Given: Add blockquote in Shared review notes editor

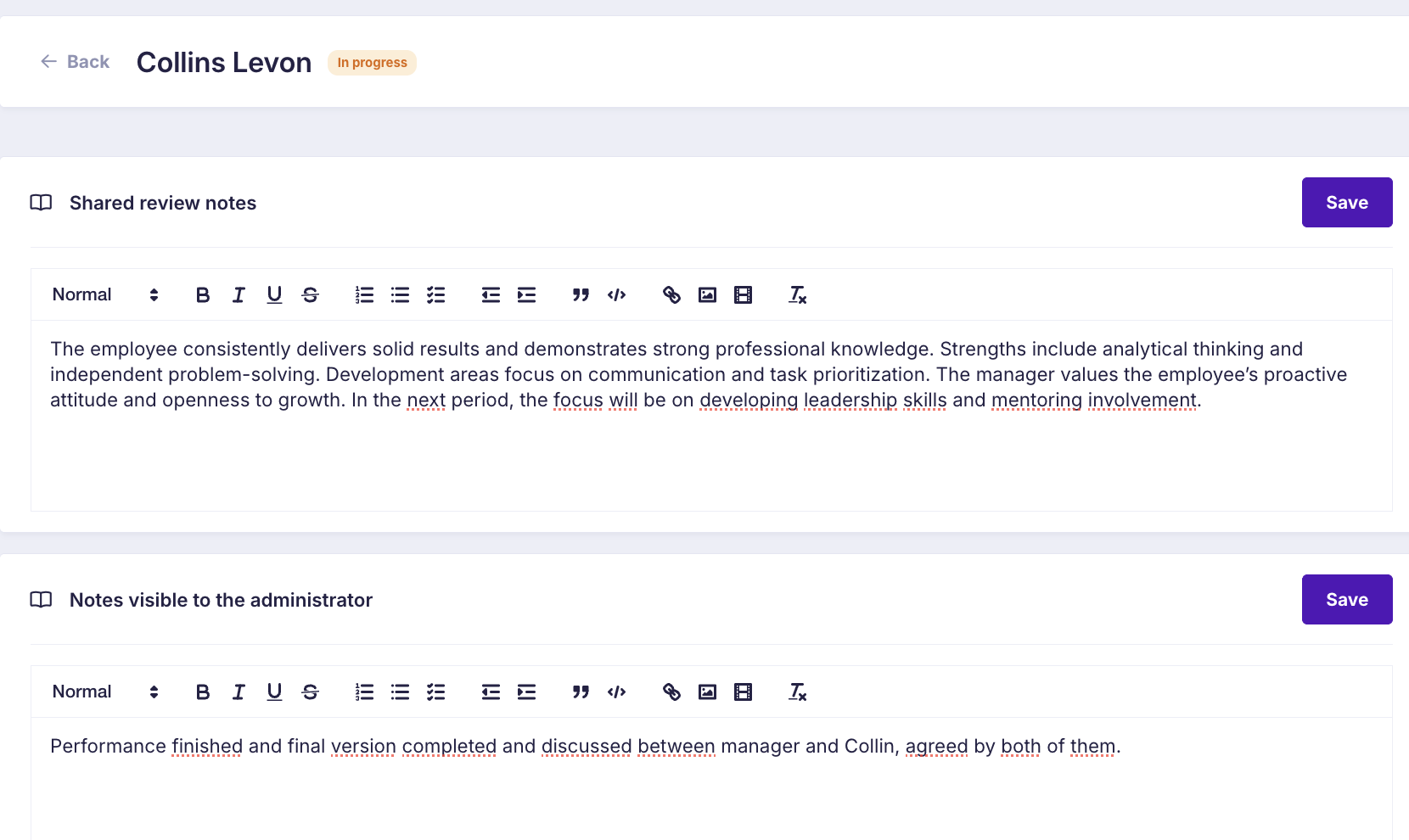Looking at the screenshot, I should pos(581,295).
